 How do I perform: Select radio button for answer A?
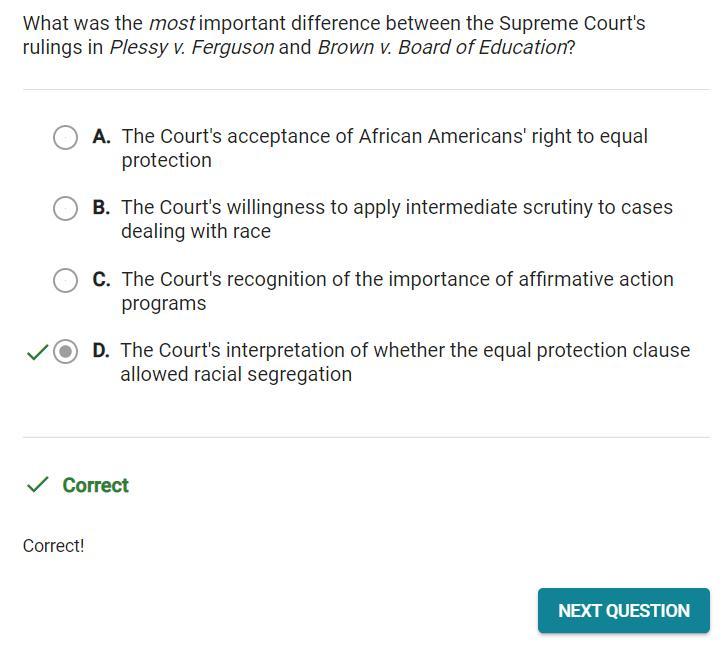click(65, 137)
